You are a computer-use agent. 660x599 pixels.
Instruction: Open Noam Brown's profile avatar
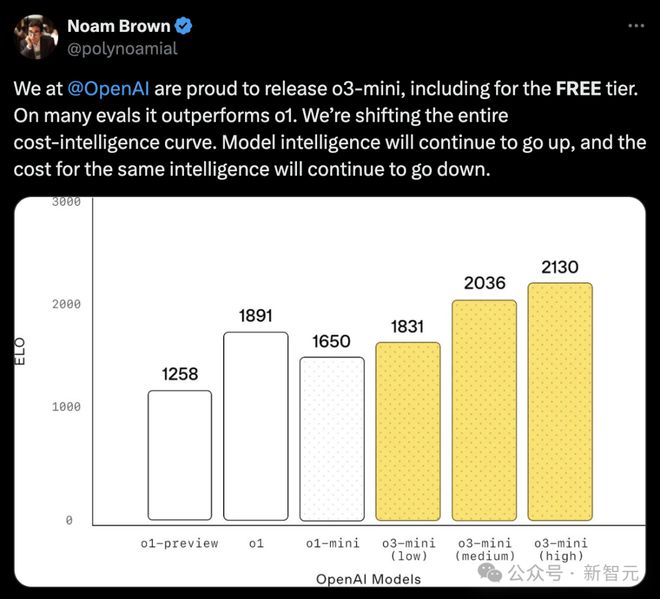pyautogui.click(x=36, y=37)
